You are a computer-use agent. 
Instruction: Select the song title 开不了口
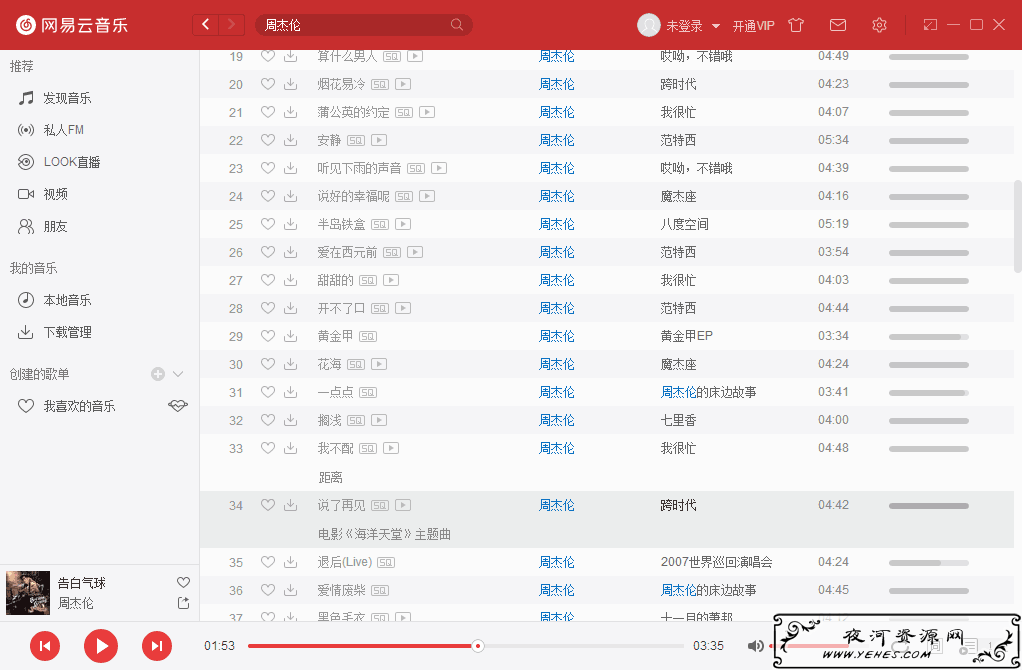(x=341, y=308)
